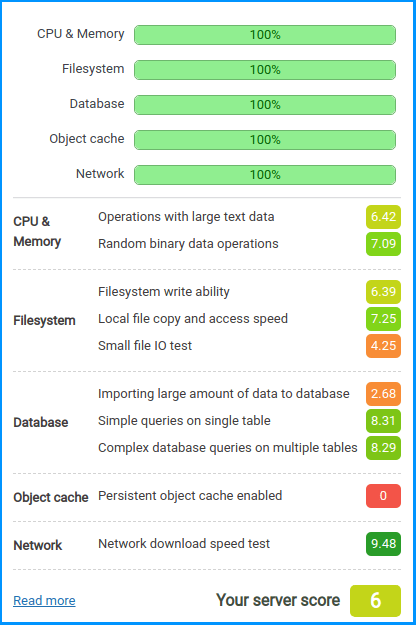Screen dimensions: 416x625
Task: Click the CPU & Memory 100% progress bar
Action: coord(265,35)
